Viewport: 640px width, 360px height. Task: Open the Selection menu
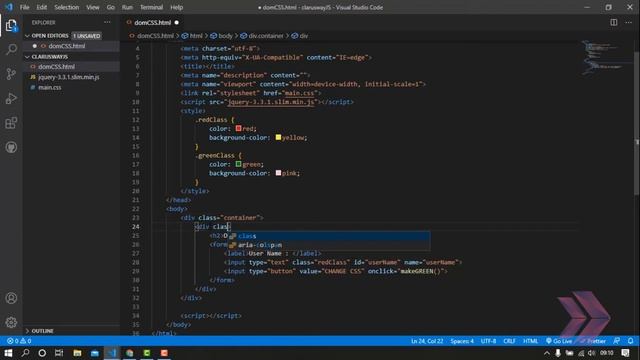click(67, 7)
